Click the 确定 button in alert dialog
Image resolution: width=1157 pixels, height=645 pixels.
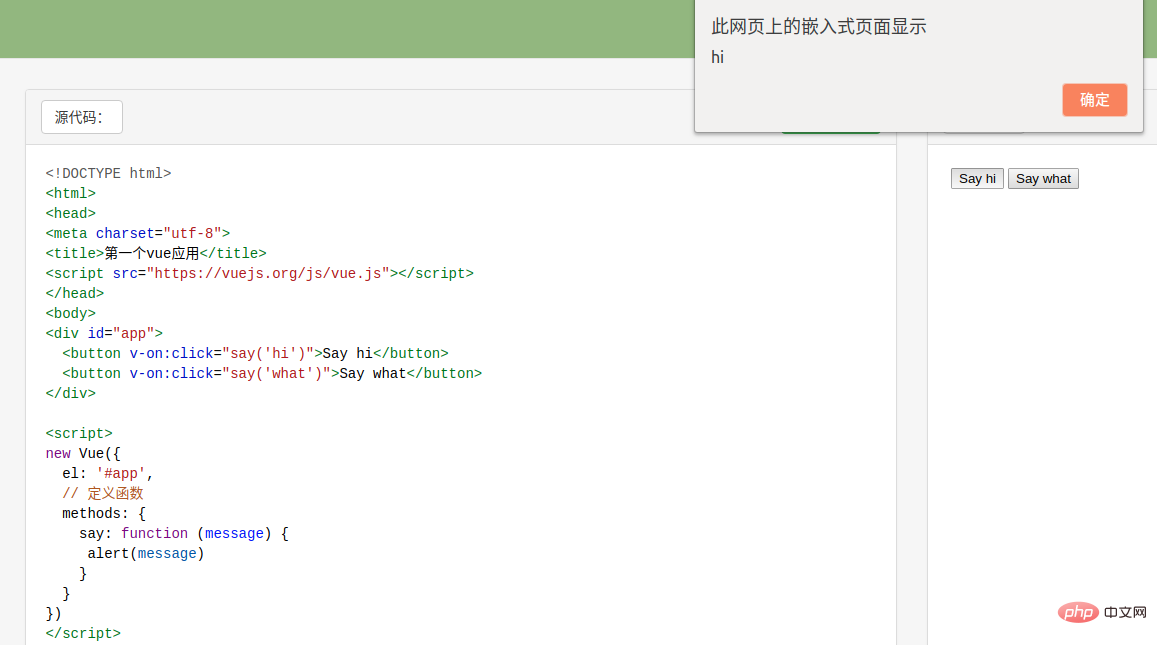click(x=1094, y=100)
